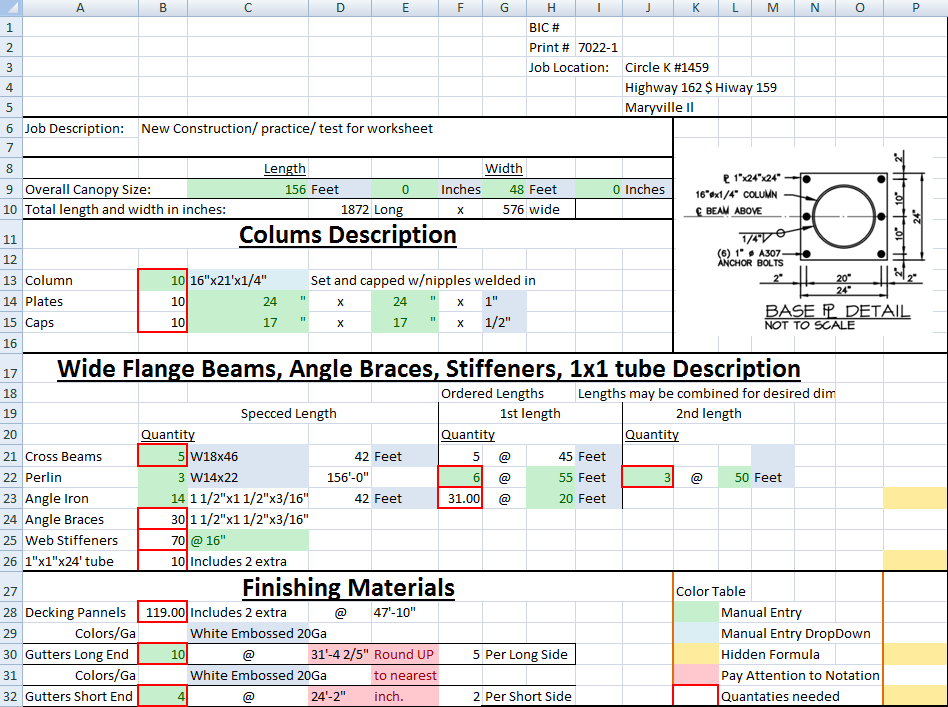Viewport: 948px width, 707px height.
Task: Click Perlin 2nd length quantity 3
Action: 648,477
